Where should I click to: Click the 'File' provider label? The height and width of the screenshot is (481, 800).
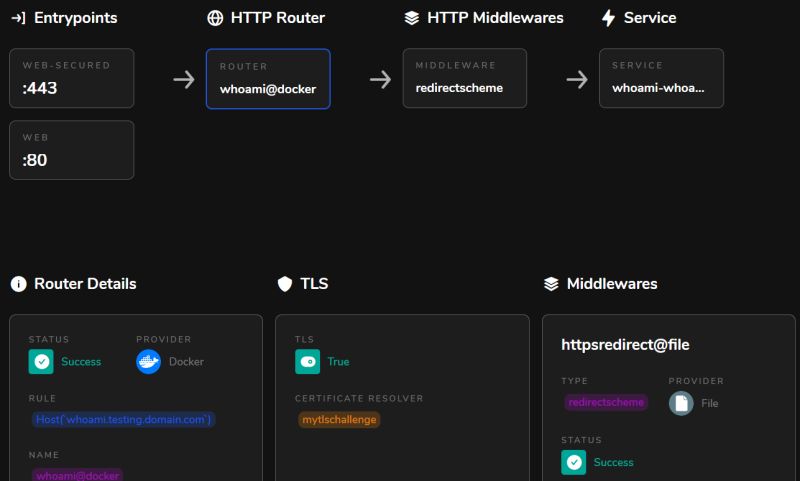(x=709, y=403)
